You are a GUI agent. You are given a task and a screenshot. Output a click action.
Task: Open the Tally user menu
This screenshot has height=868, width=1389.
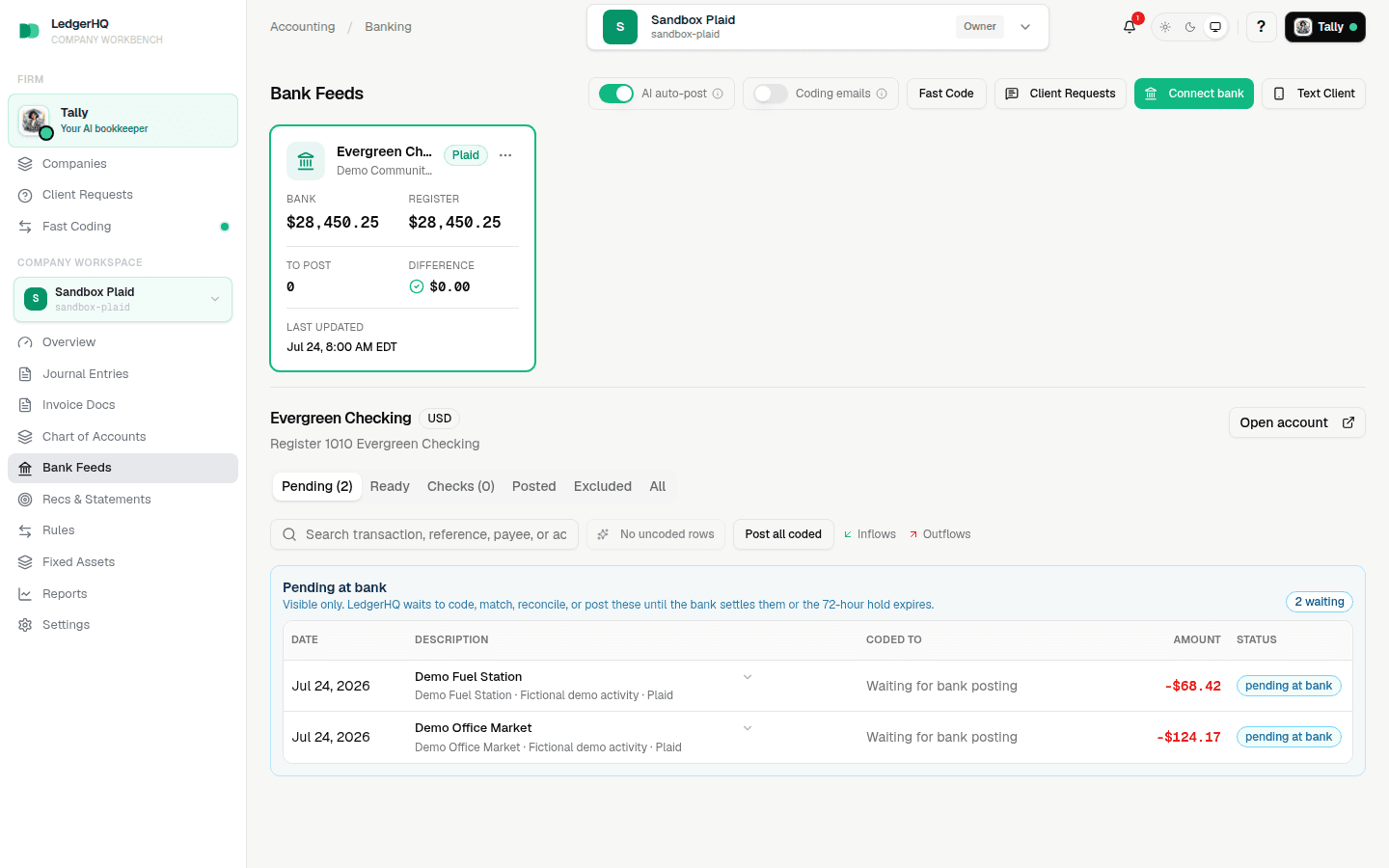[1324, 27]
